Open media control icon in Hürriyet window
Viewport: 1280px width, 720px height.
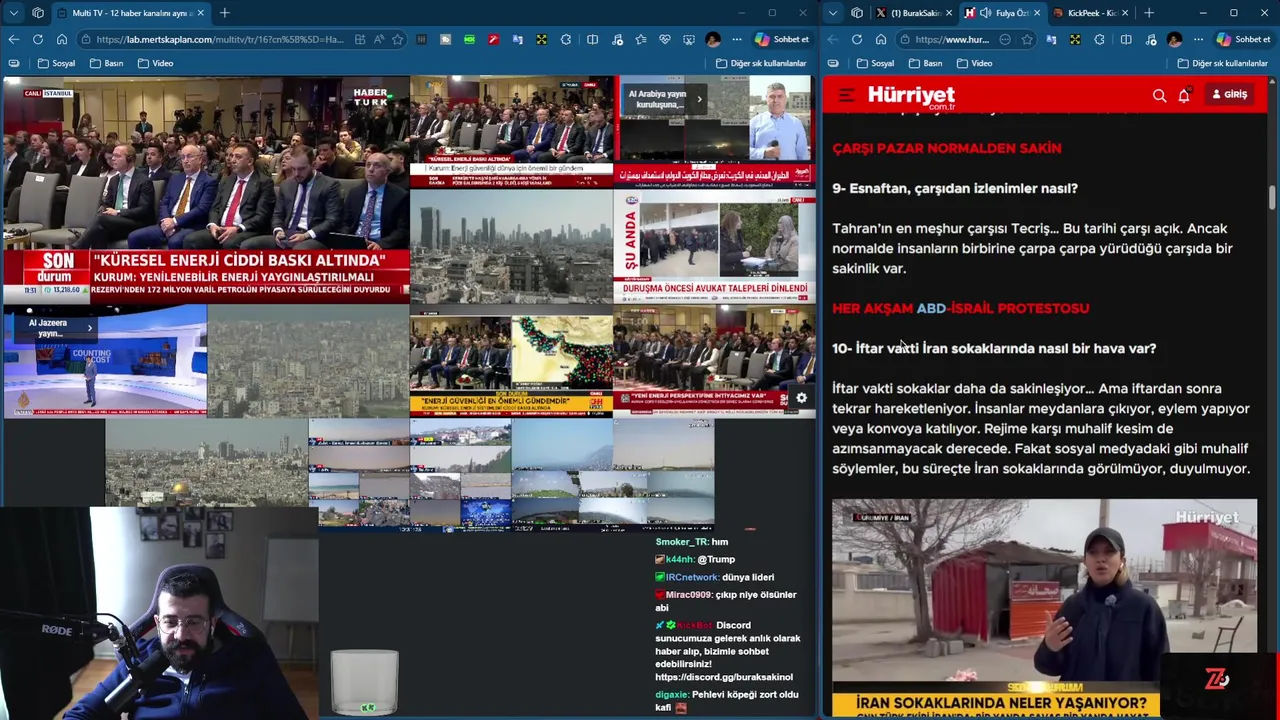(x=1150, y=39)
